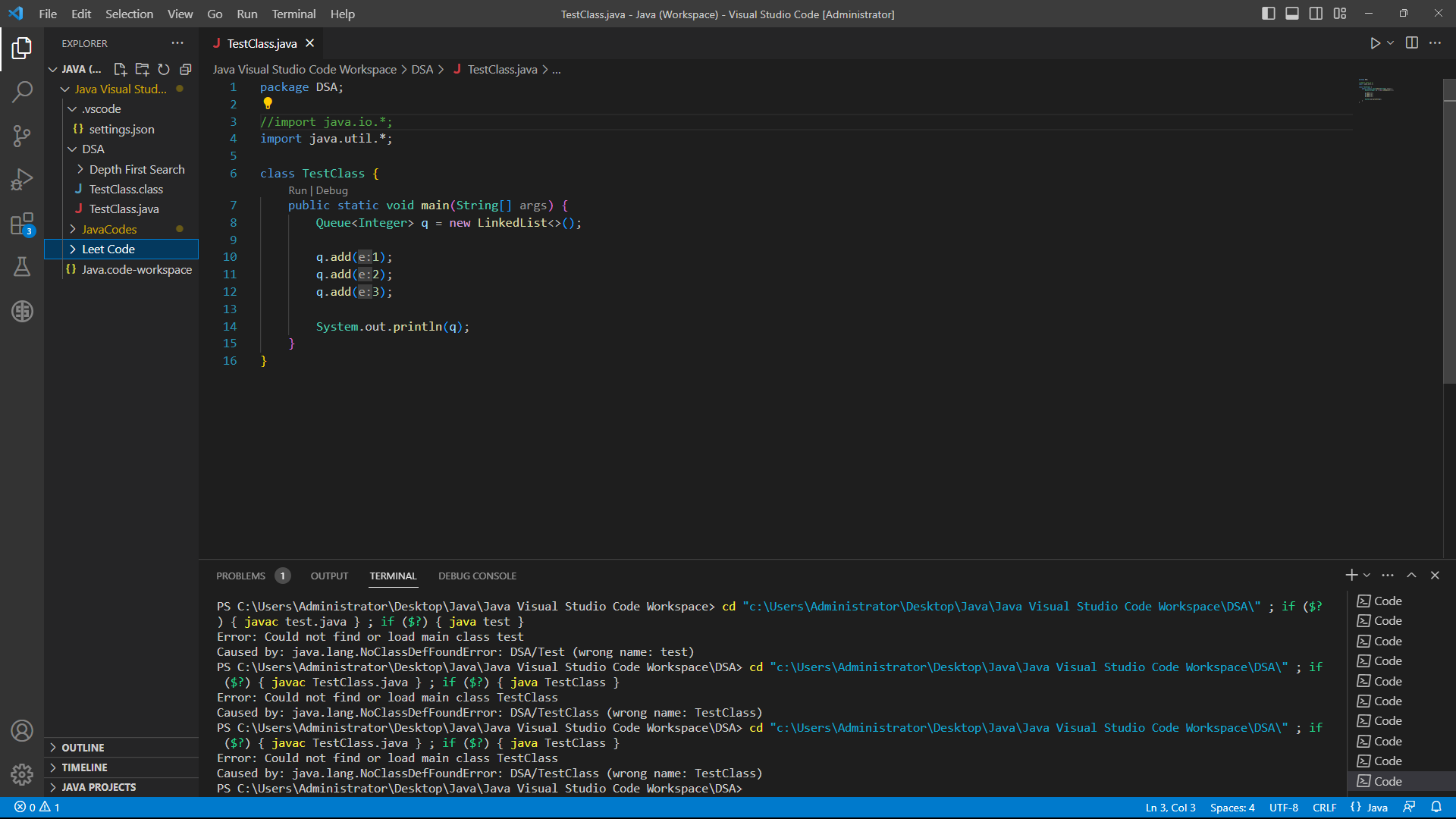Expand the Leet Code folder
The height and width of the screenshot is (819, 1456).
pyautogui.click(x=108, y=249)
